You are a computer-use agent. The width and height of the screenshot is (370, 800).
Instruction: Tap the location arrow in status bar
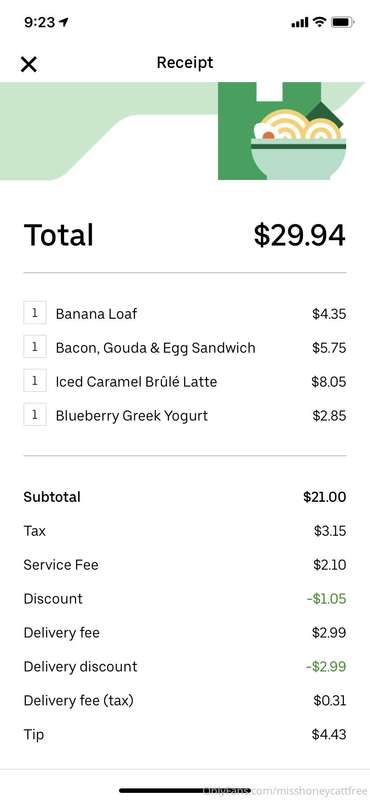point(64,22)
